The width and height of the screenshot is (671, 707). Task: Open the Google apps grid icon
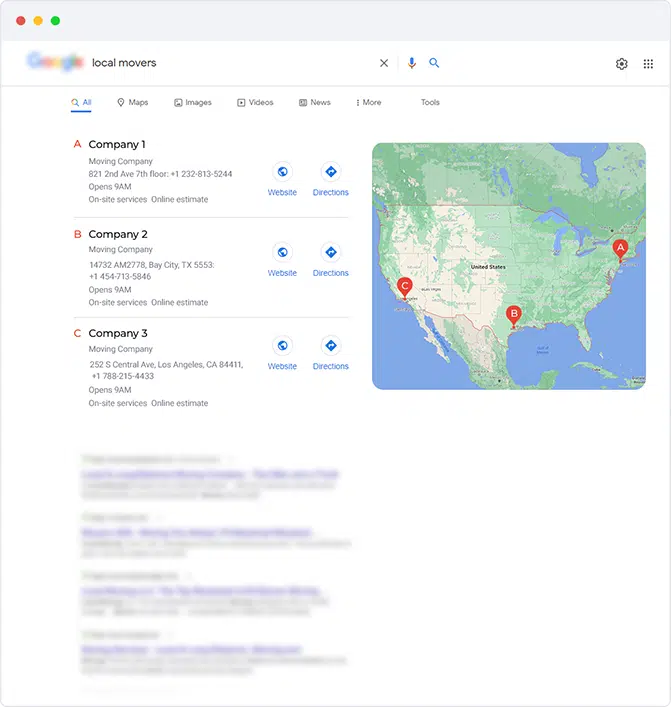[x=648, y=64]
